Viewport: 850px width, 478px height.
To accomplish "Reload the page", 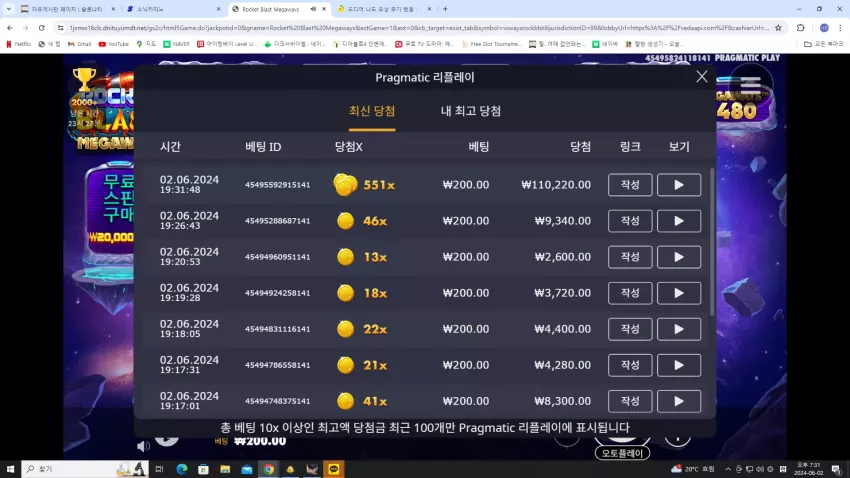I will (x=41, y=28).
